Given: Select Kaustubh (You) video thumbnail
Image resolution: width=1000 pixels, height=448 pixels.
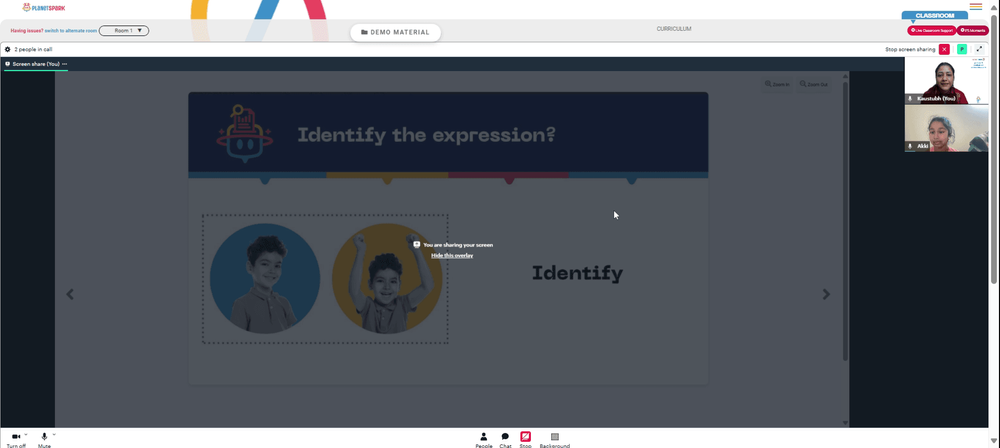Looking at the screenshot, I should coord(946,80).
